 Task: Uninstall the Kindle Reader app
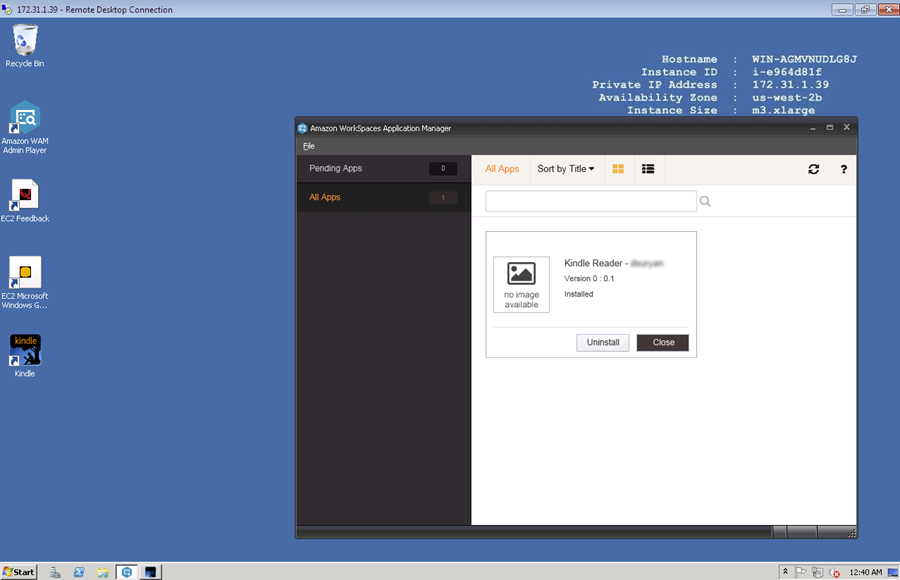point(603,342)
